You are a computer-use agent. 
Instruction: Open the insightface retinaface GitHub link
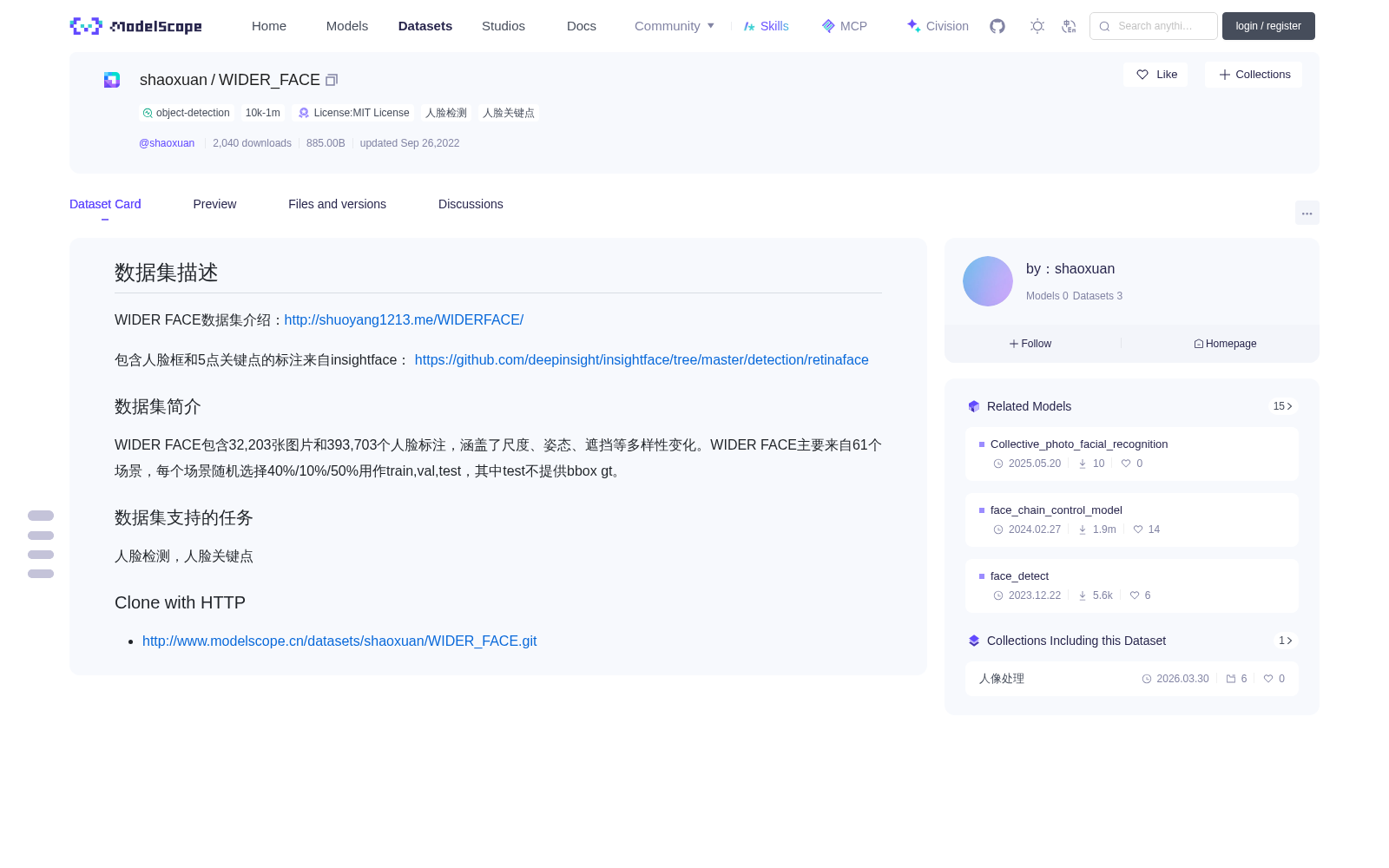pyautogui.click(x=642, y=360)
